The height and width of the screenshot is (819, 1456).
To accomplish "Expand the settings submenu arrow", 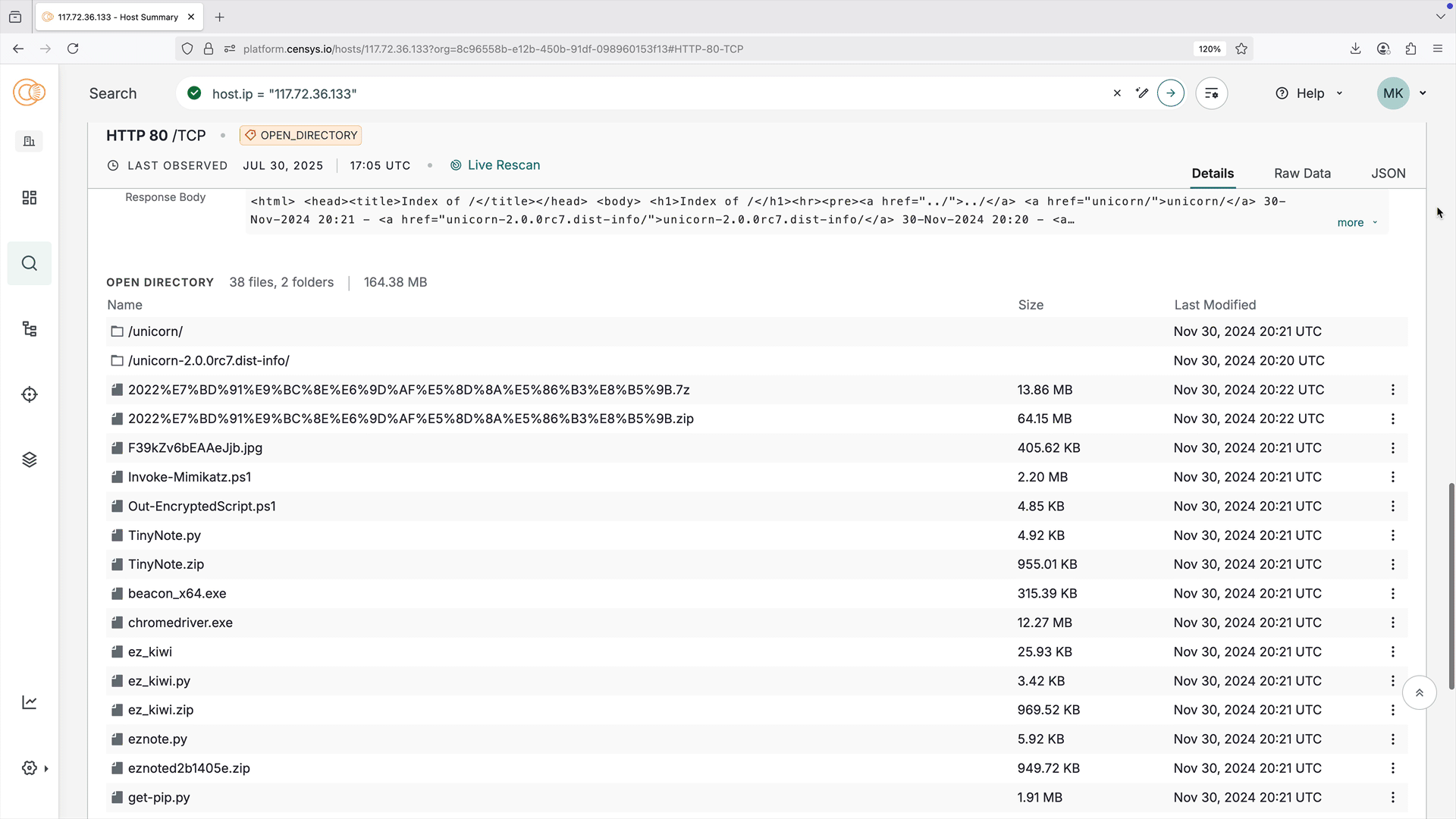I will [46, 769].
